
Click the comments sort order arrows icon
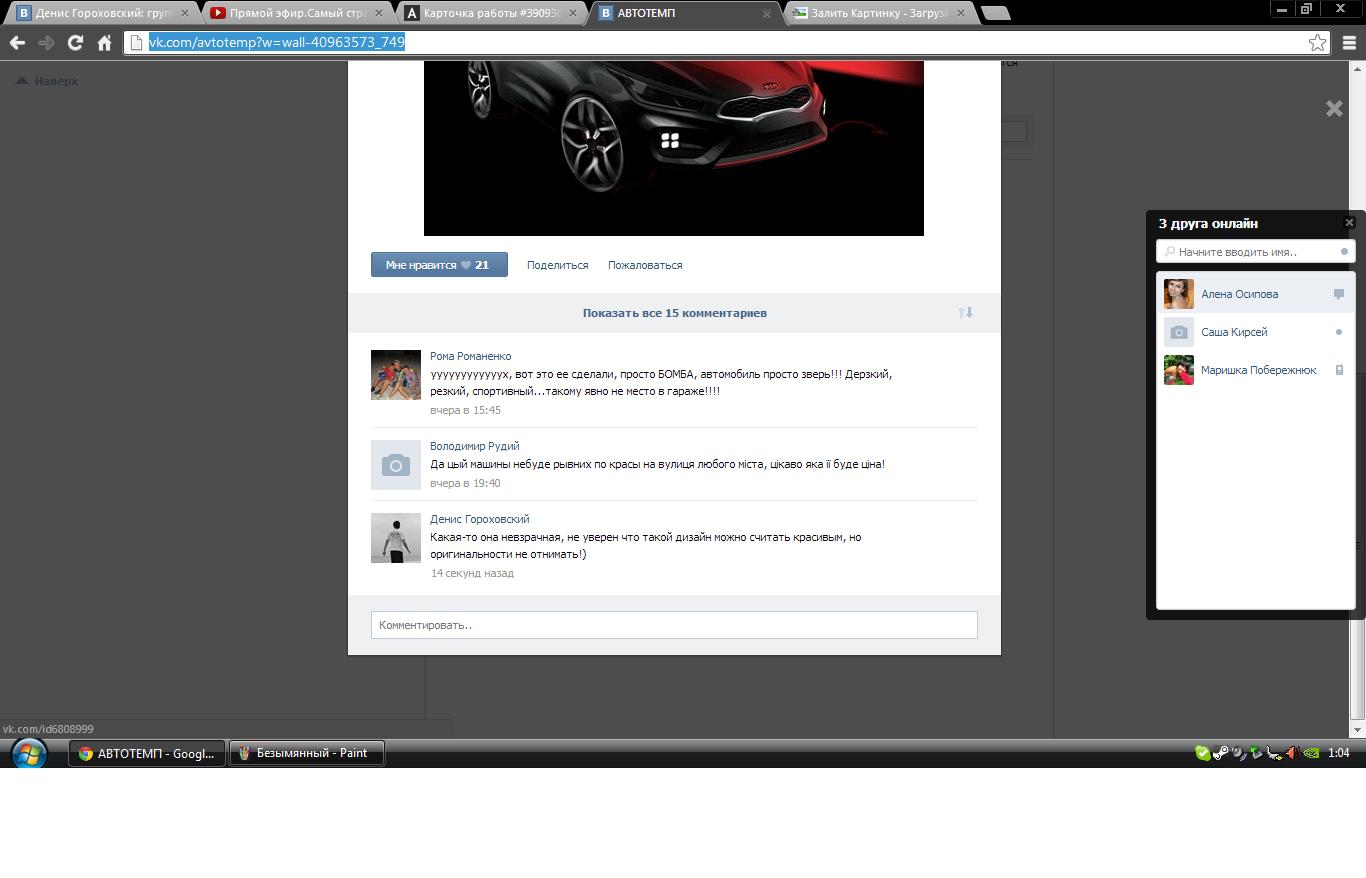965,313
